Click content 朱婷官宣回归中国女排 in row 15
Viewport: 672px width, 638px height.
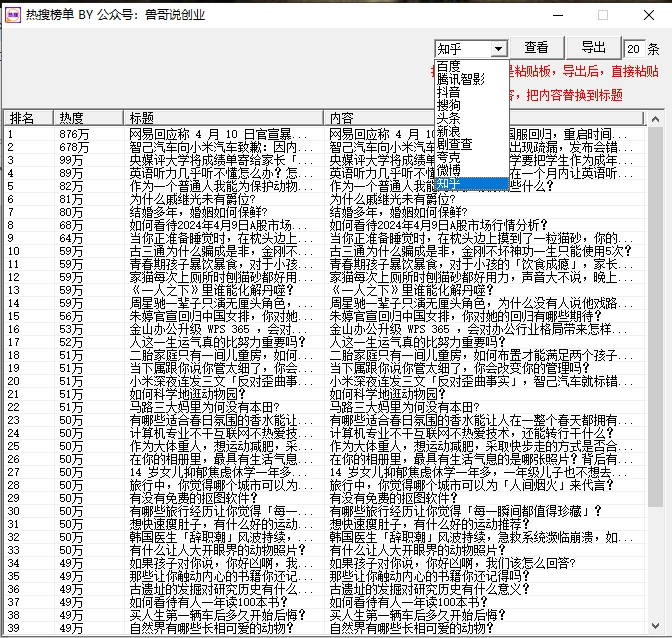465,317
